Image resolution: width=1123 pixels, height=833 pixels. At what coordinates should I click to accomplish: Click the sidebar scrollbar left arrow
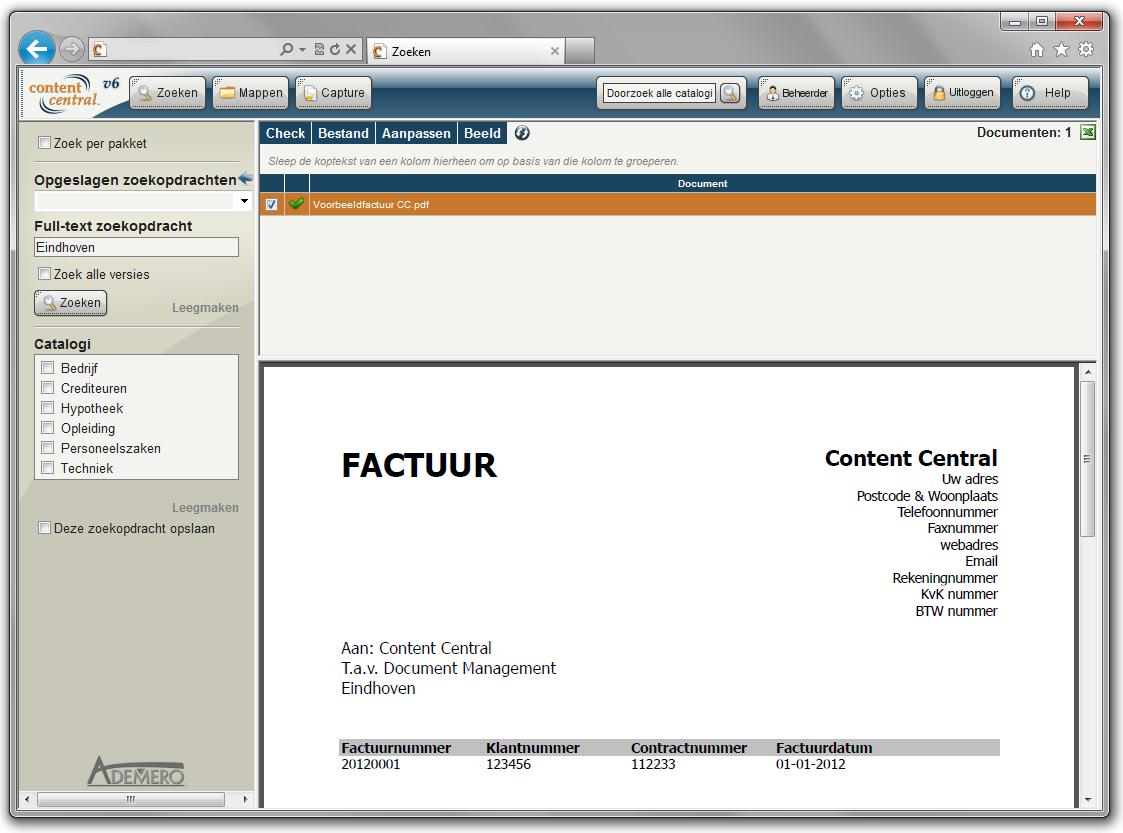click(27, 799)
